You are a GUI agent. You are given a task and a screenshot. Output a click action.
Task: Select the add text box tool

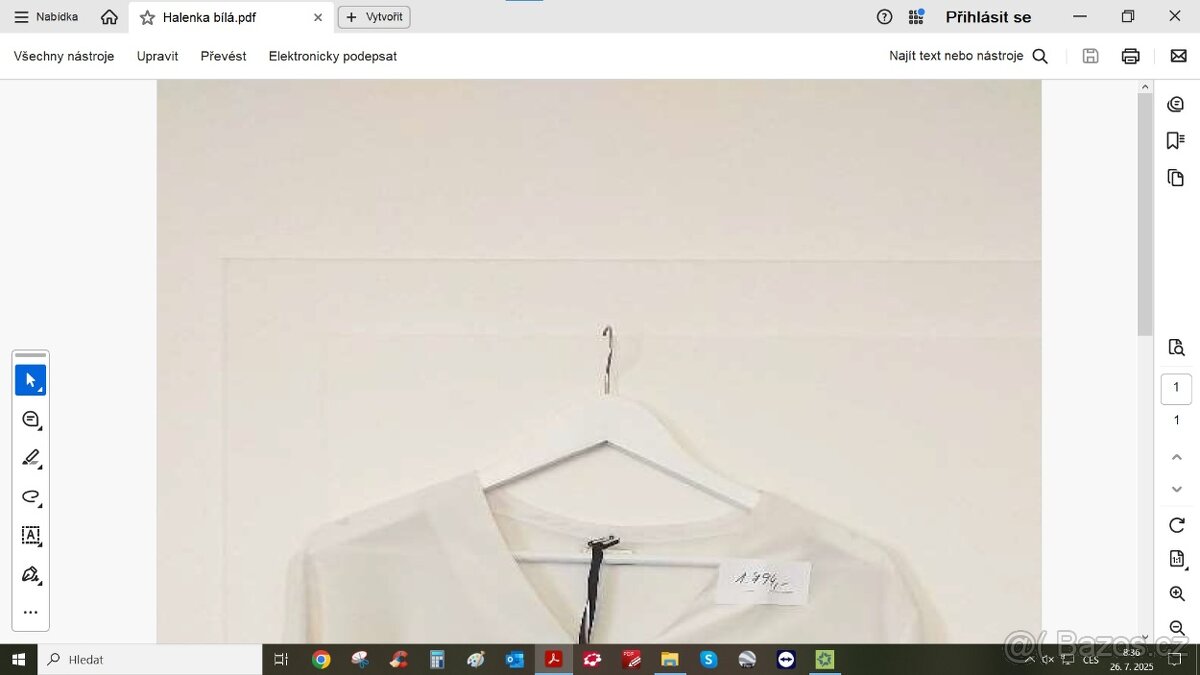[31, 536]
